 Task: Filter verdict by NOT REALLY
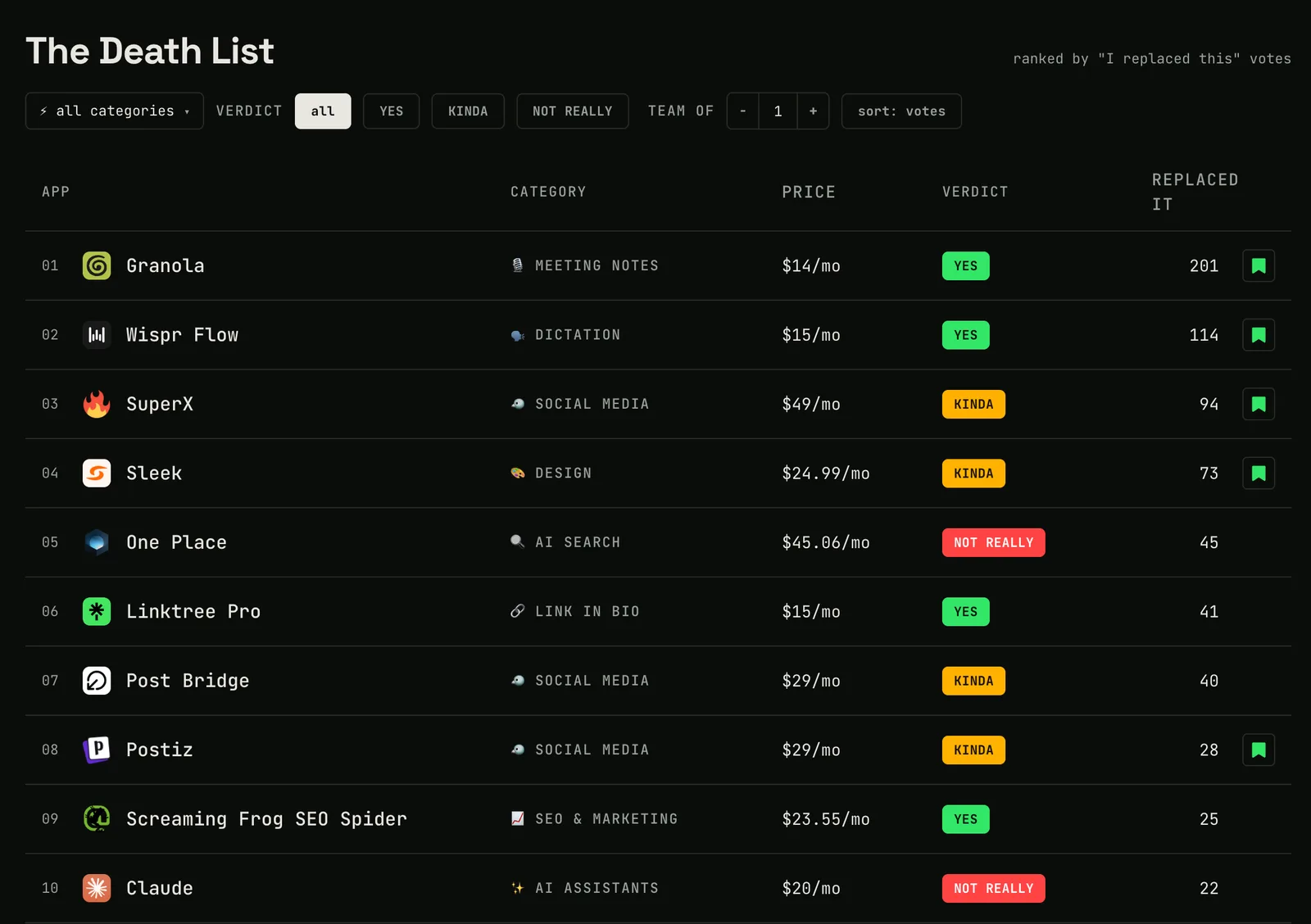(573, 111)
